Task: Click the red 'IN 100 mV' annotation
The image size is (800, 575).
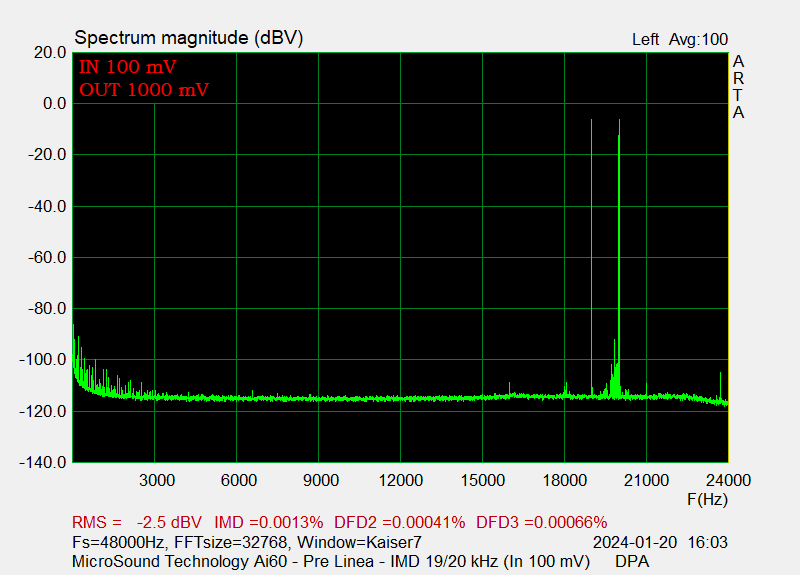Action: (128, 67)
